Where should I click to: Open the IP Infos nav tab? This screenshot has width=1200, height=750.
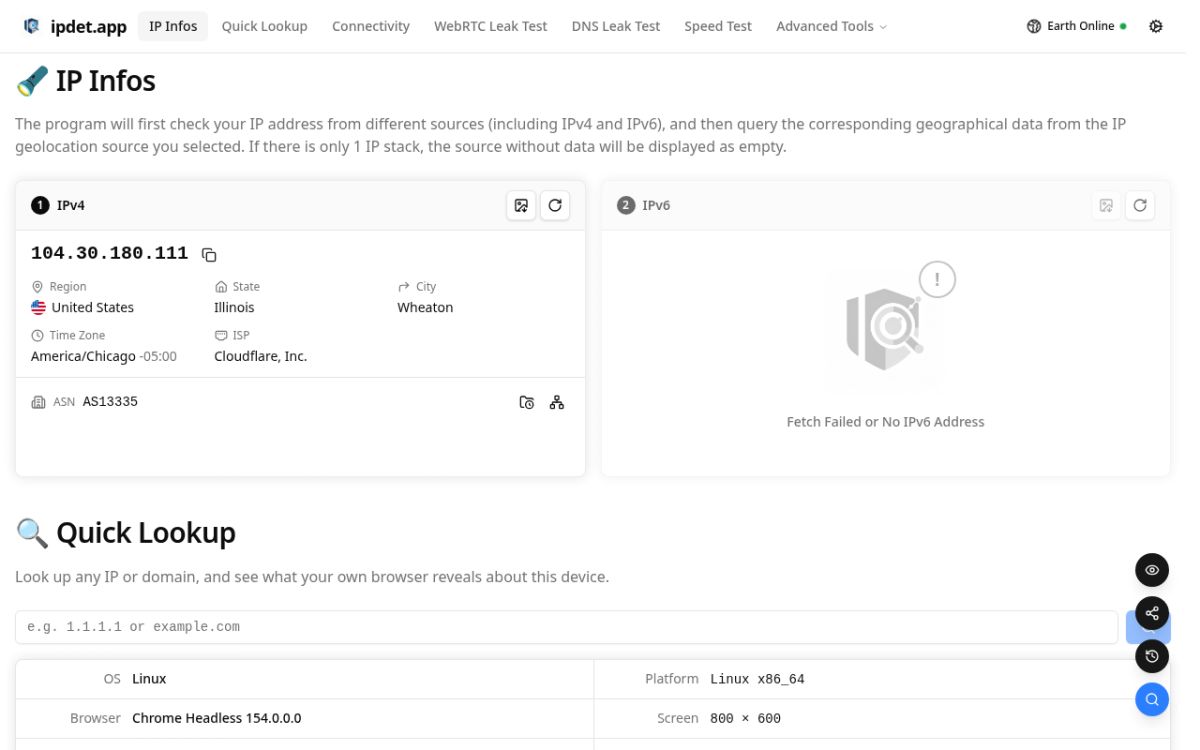[x=173, y=26]
